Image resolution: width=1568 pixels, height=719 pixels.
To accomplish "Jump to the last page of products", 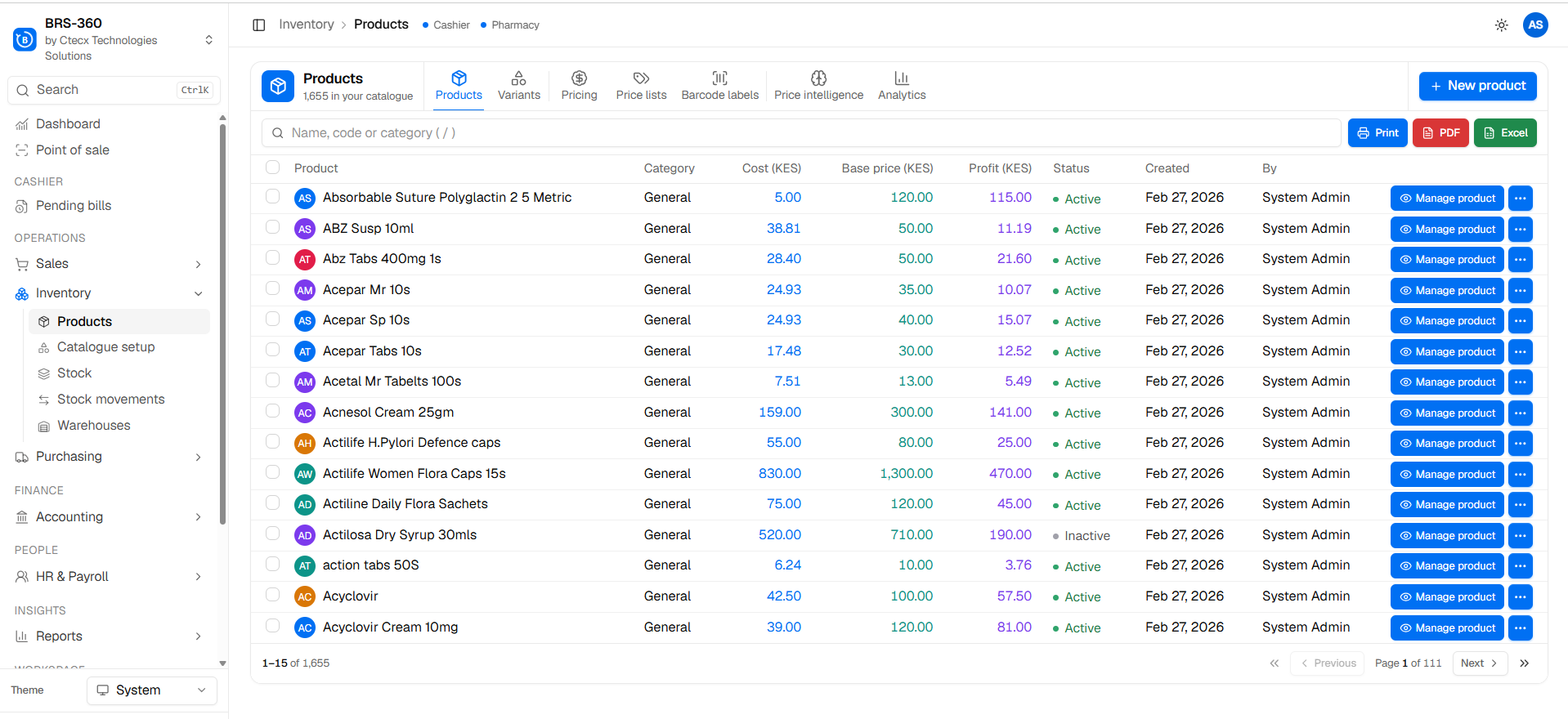I will point(1525,663).
